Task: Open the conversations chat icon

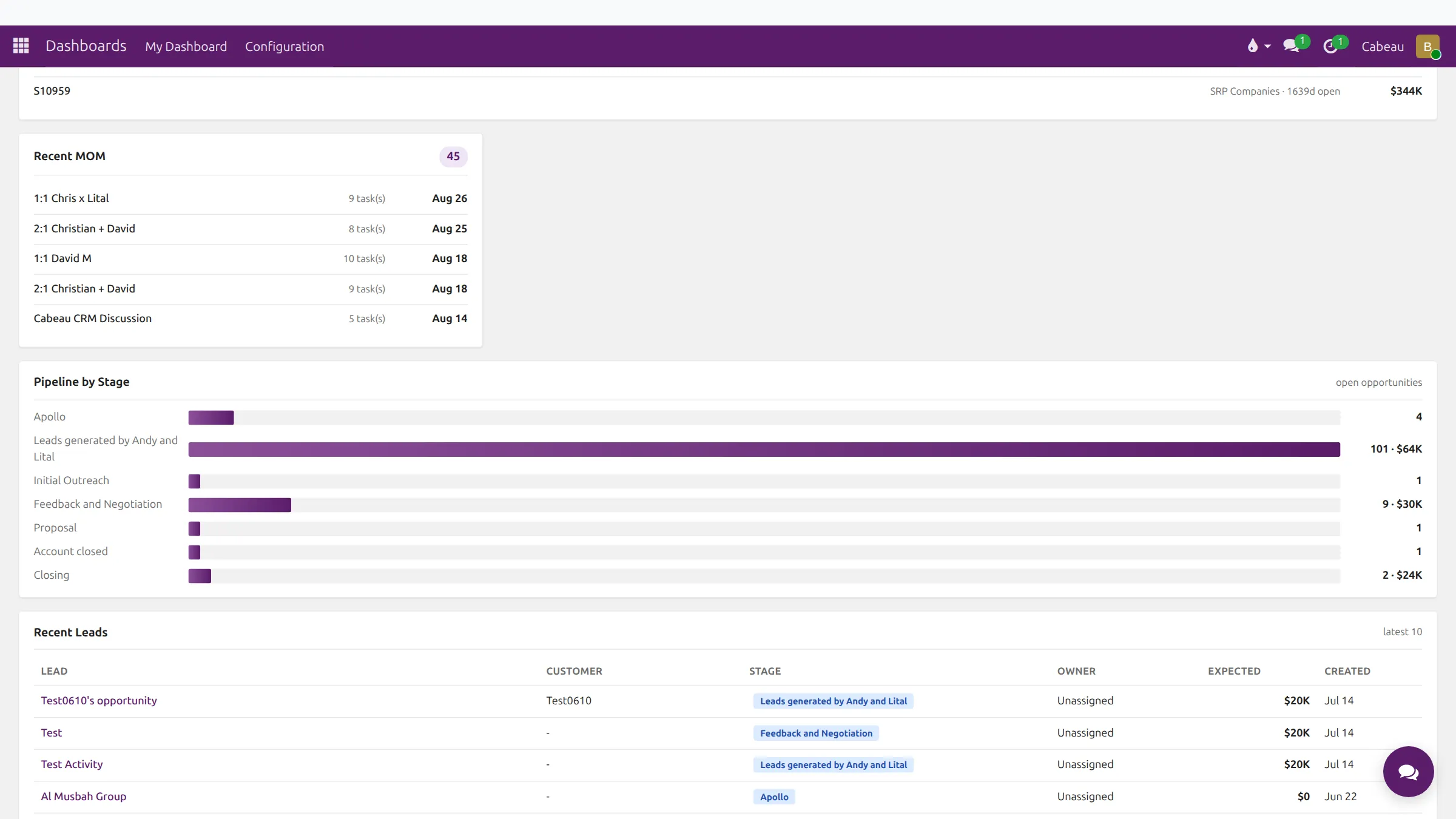Action: click(1291, 46)
